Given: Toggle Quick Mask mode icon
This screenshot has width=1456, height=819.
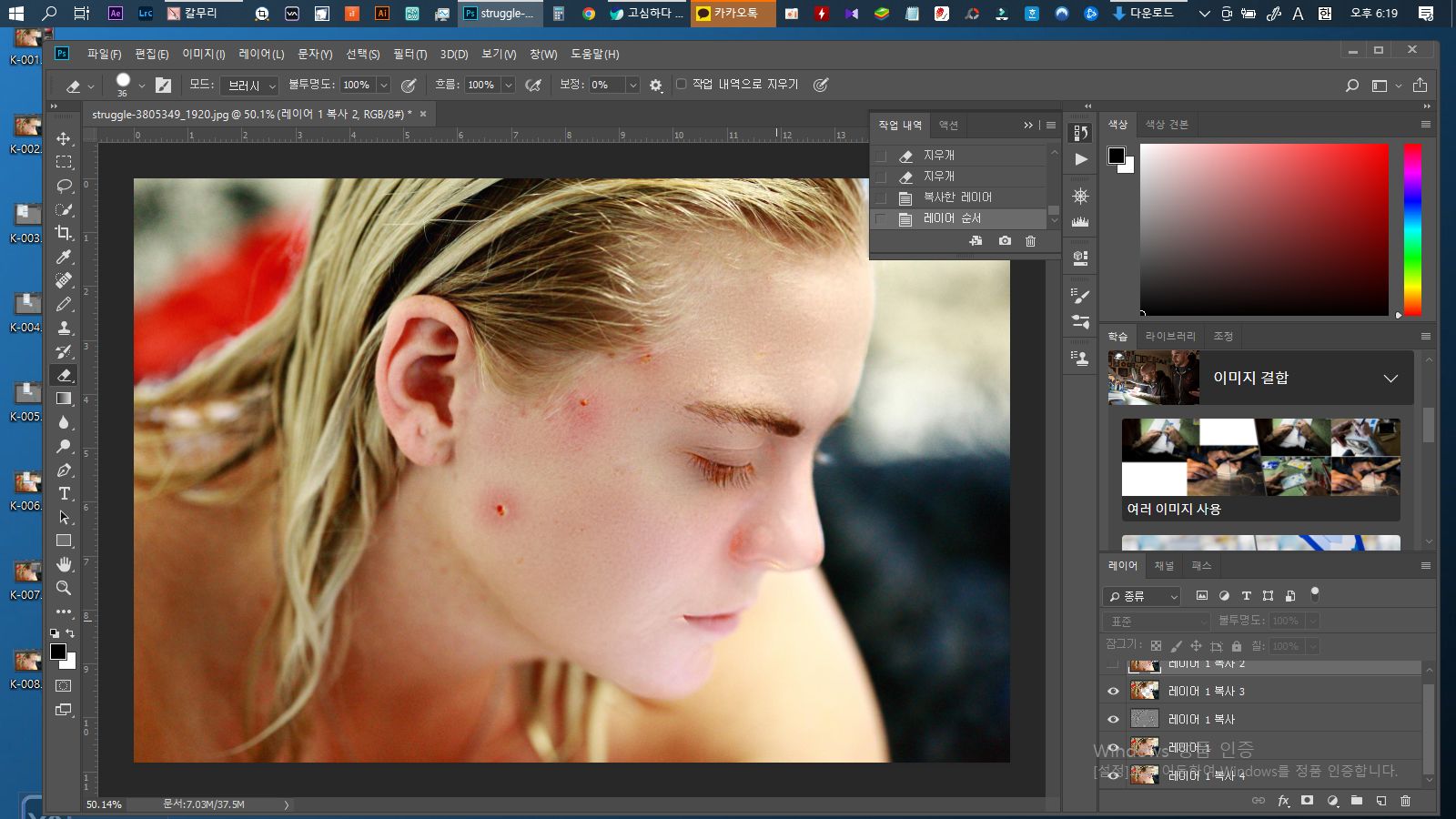Looking at the screenshot, I should tap(64, 686).
